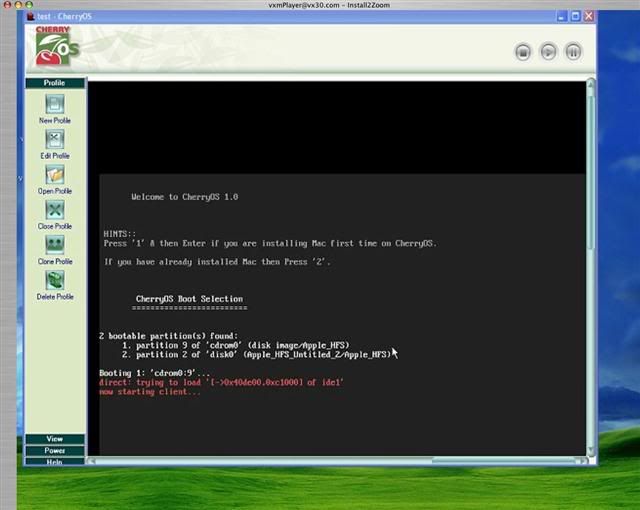Open the Help sidebar section

[55, 461]
